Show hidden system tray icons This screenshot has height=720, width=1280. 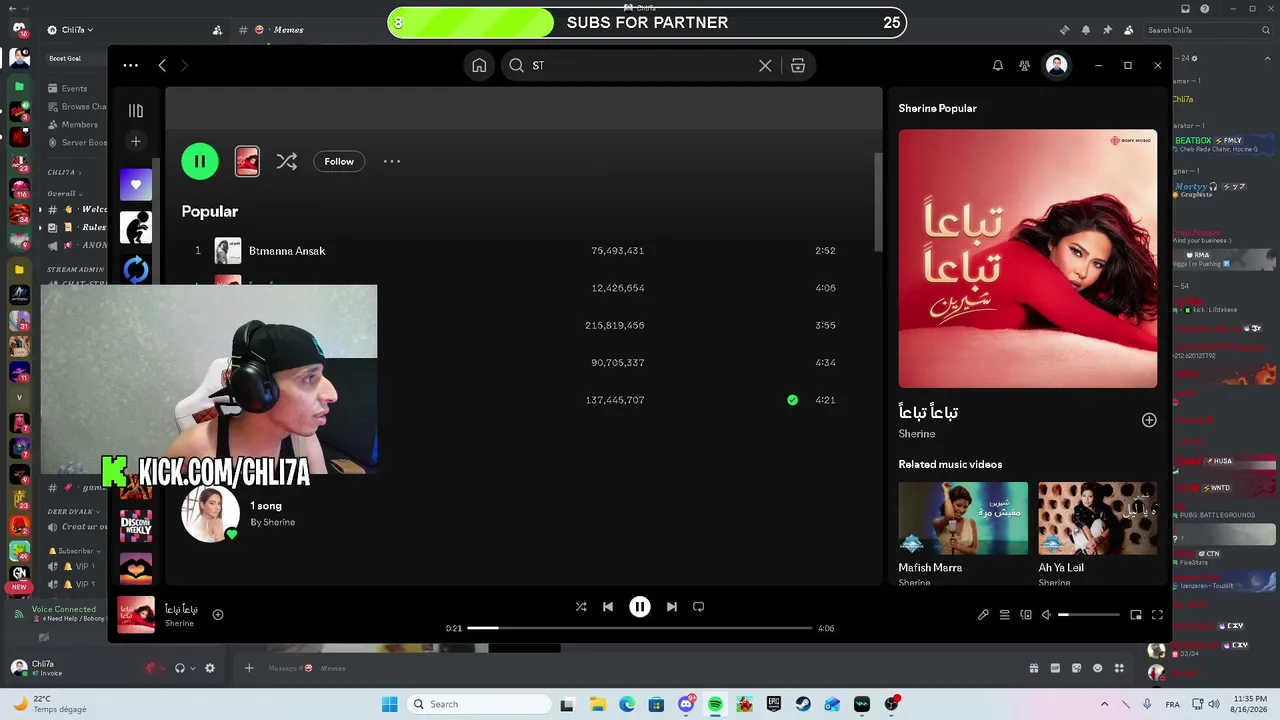click(x=1104, y=704)
